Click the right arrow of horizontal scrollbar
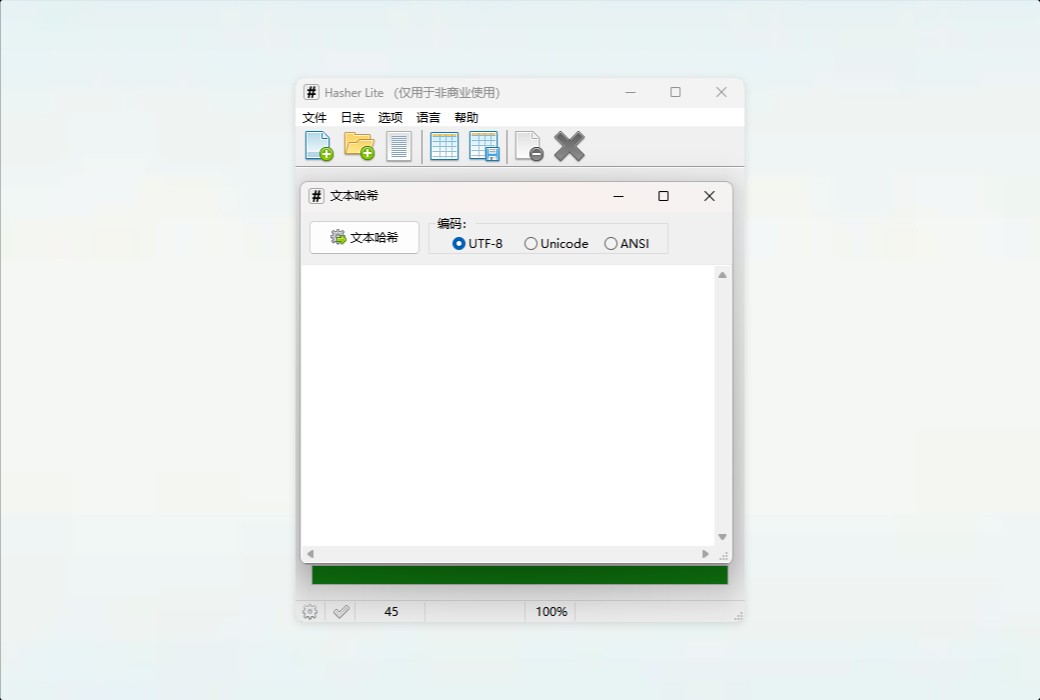 click(x=705, y=553)
